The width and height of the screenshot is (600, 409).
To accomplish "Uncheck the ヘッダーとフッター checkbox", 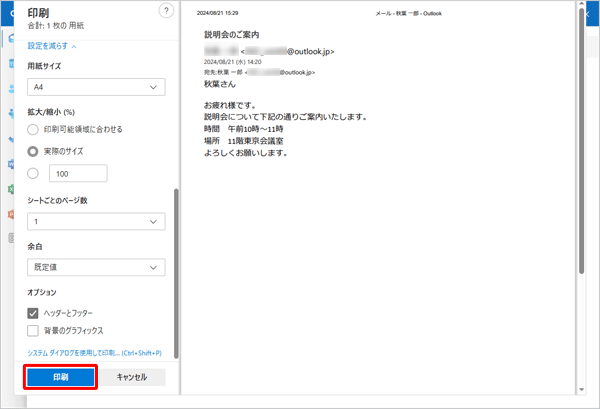I will tap(33, 313).
